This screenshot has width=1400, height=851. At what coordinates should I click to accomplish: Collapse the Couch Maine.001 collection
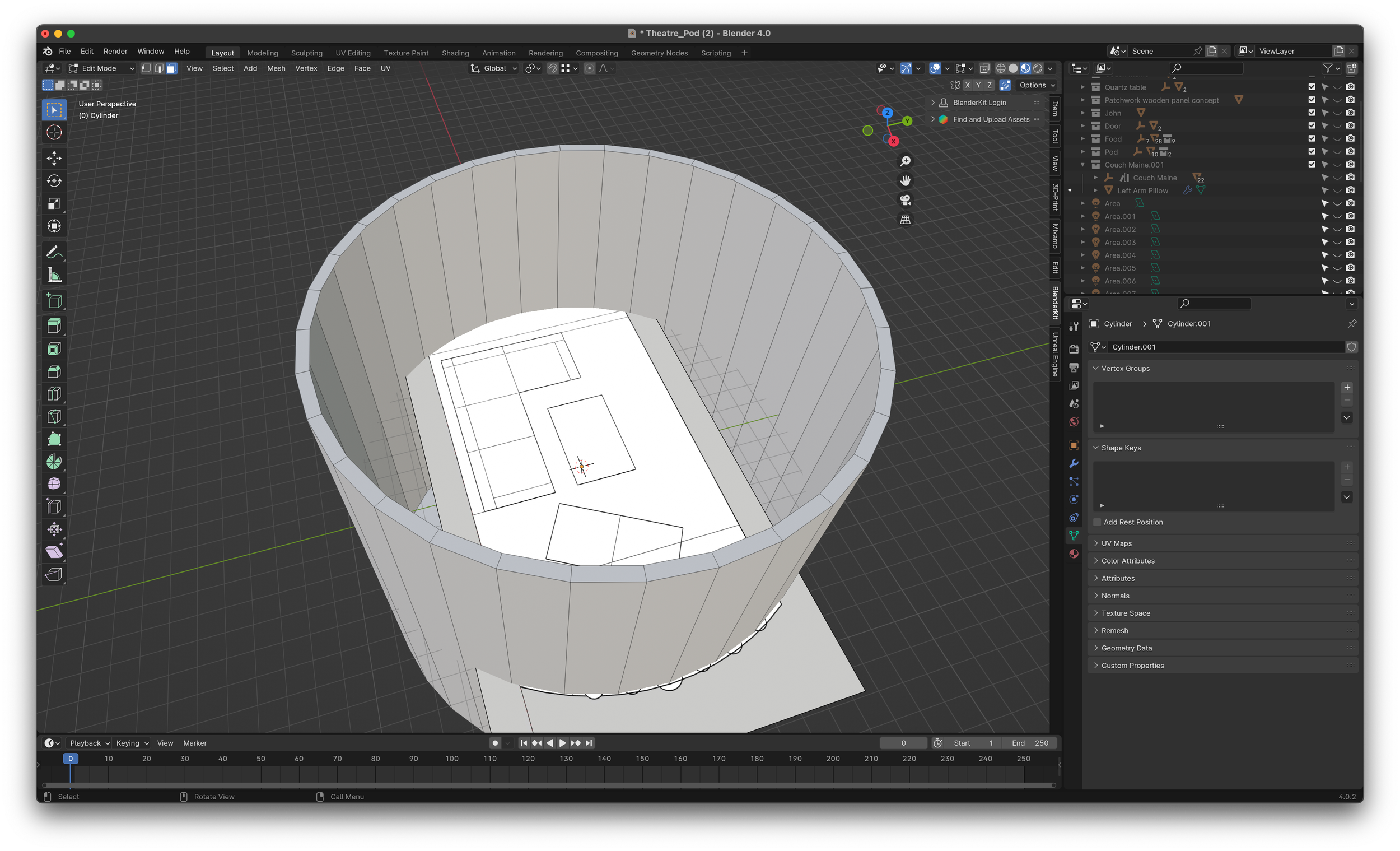point(1082,165)
